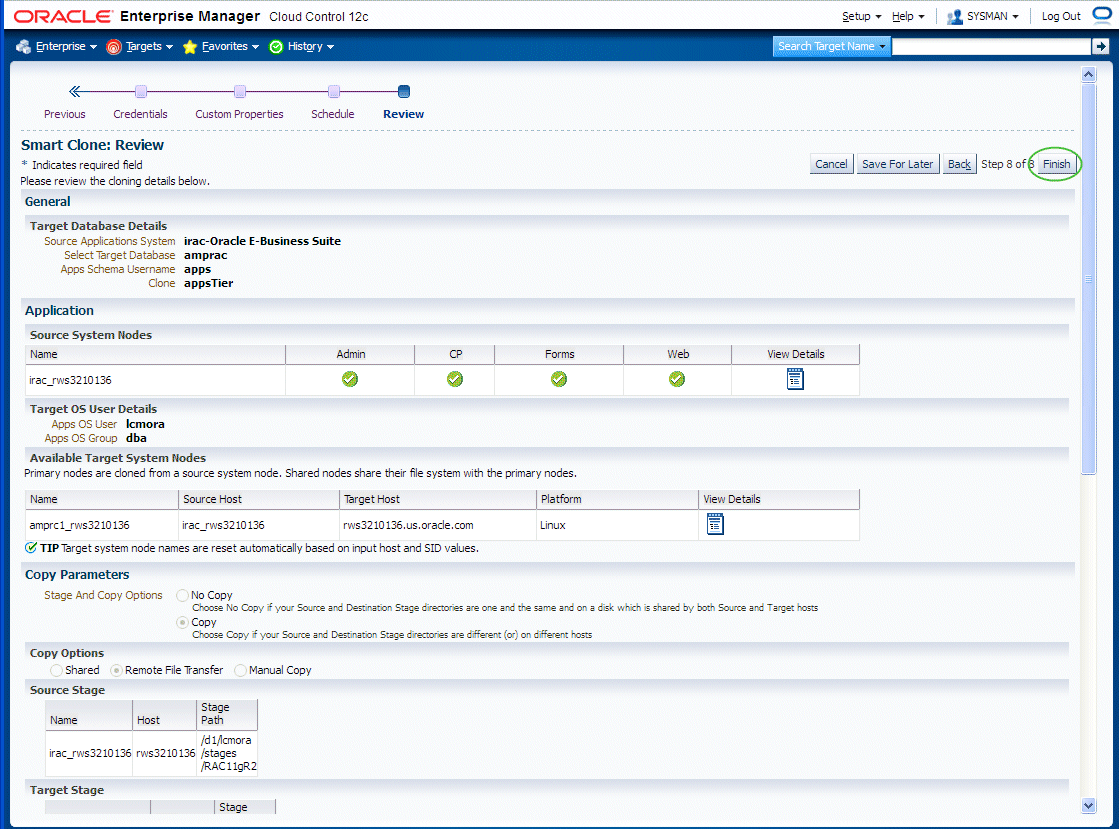Click the amprc1_rws3210136 target node name
1119x829 pixels.
pyautogui.click(x=80, y=525)
